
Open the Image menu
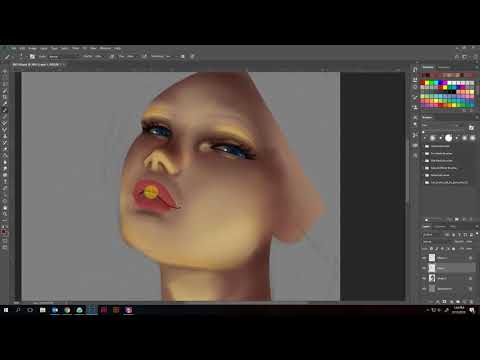[x=32, y=48]
